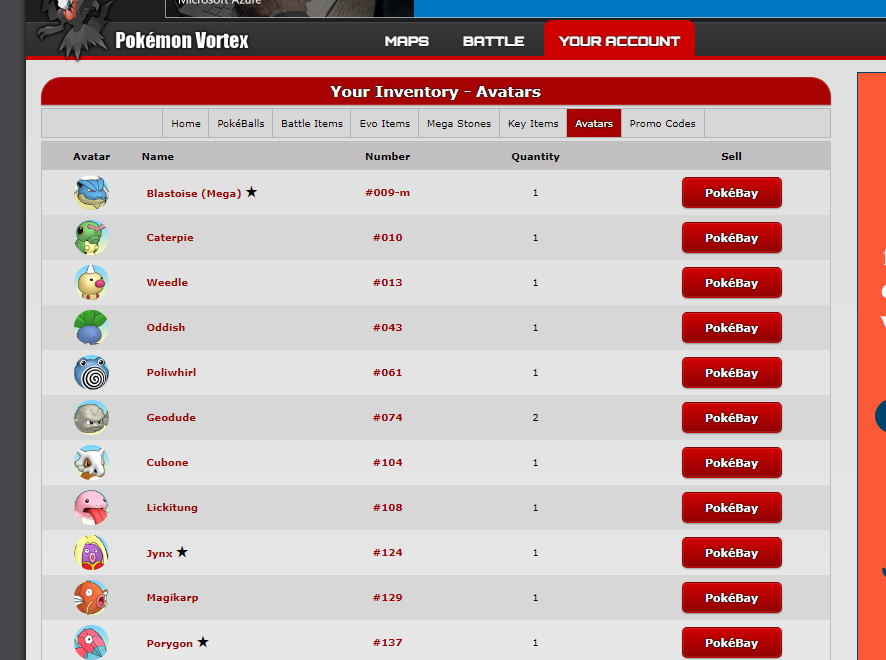The image size is (886, 660).
Task: Open the Porygon name link
Action: (170, 643)
